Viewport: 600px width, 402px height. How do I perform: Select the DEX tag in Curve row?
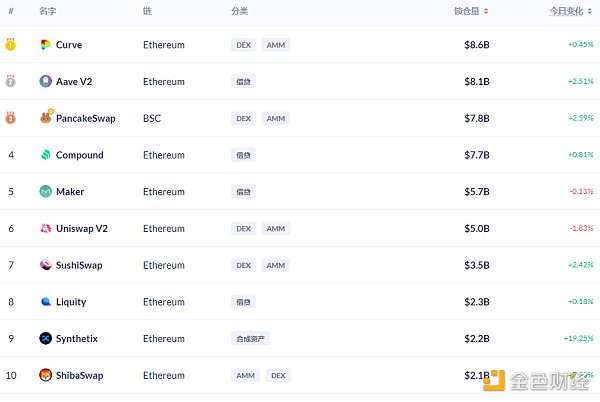coord(243,45)
